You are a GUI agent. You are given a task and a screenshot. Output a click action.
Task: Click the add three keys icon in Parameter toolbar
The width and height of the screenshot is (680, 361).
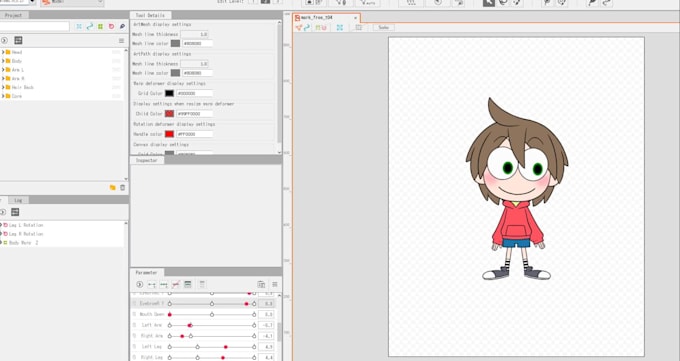coord(164,285)
